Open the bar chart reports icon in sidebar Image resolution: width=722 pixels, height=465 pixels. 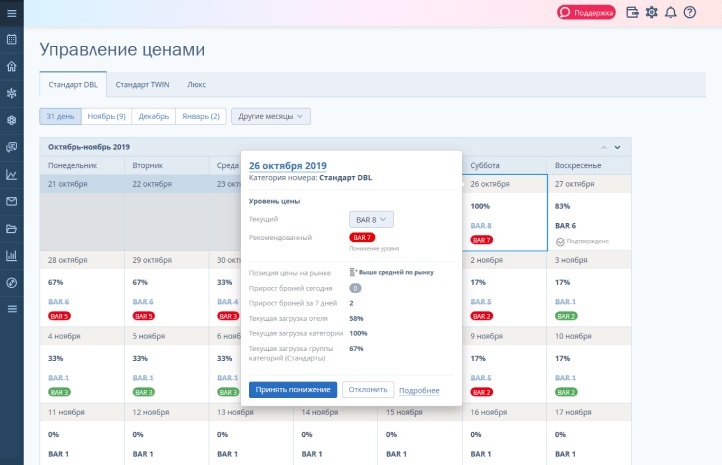click(12, 256)
